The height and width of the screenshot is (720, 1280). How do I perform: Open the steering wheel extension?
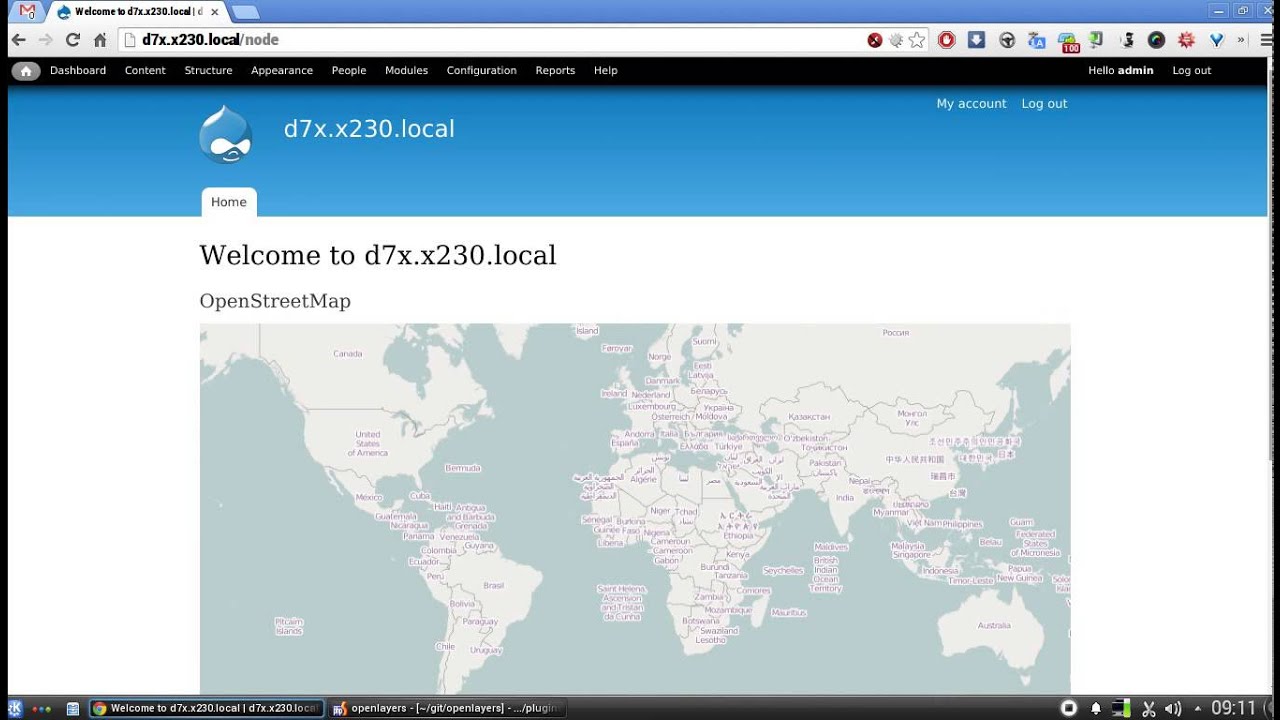pyautogui.click(x=1007, y=40)
